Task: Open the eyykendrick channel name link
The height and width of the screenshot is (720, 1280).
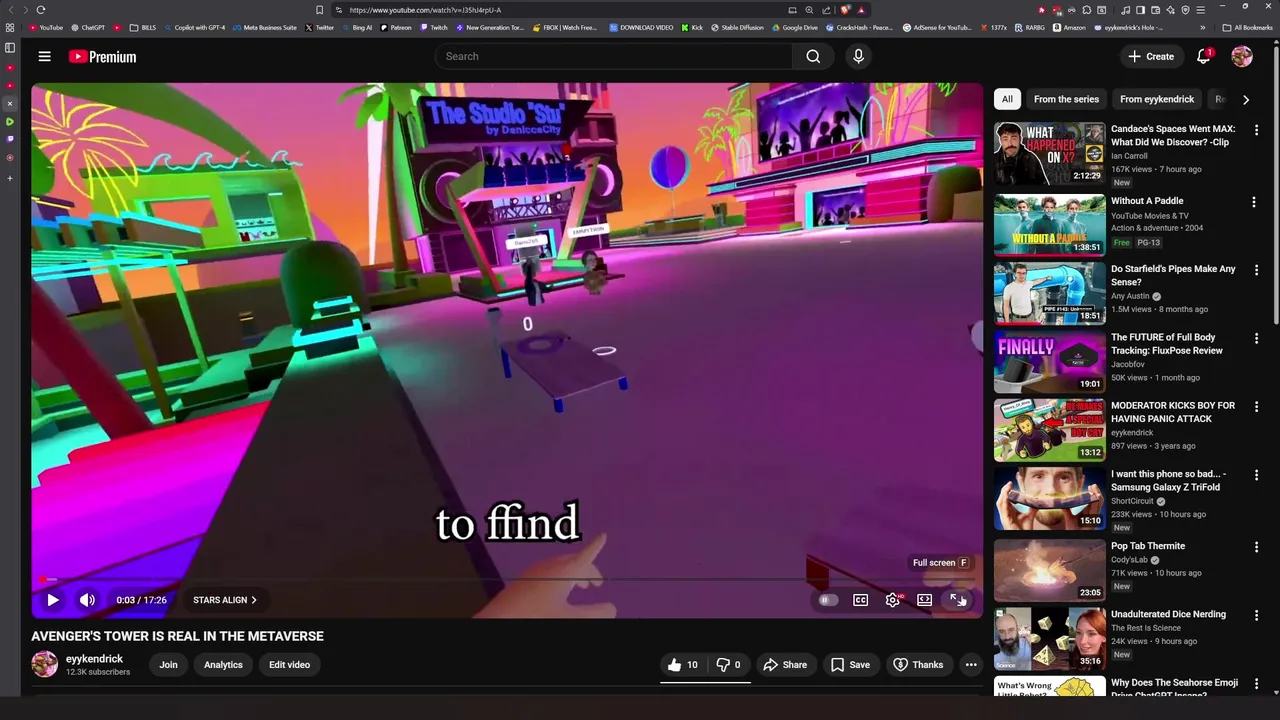Action: pyautogui.click(x=94, y=659)
